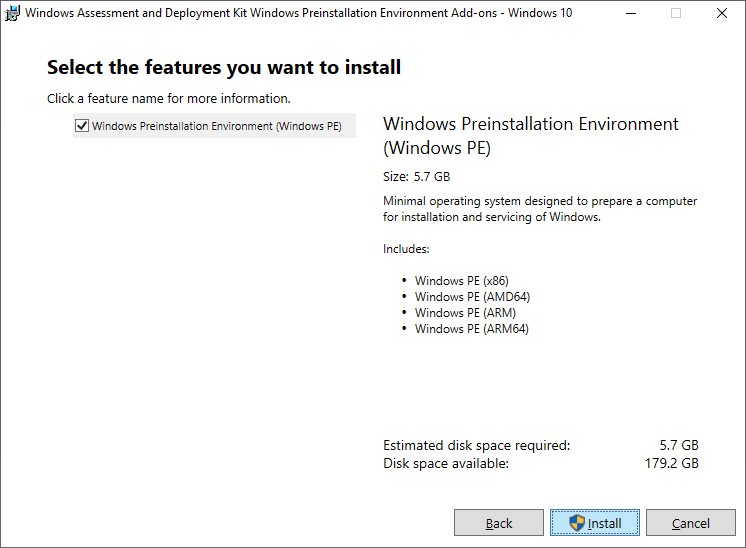Viewport: 746px width, 548px height.
Task: Cancel the setup wizard
Action: (x=690, y=523)
